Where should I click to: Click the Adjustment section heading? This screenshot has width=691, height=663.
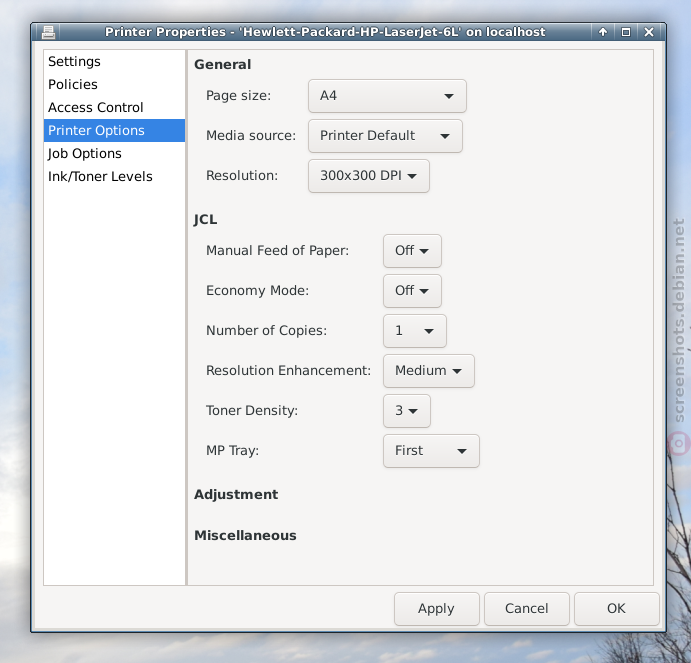tap(236, 495)
